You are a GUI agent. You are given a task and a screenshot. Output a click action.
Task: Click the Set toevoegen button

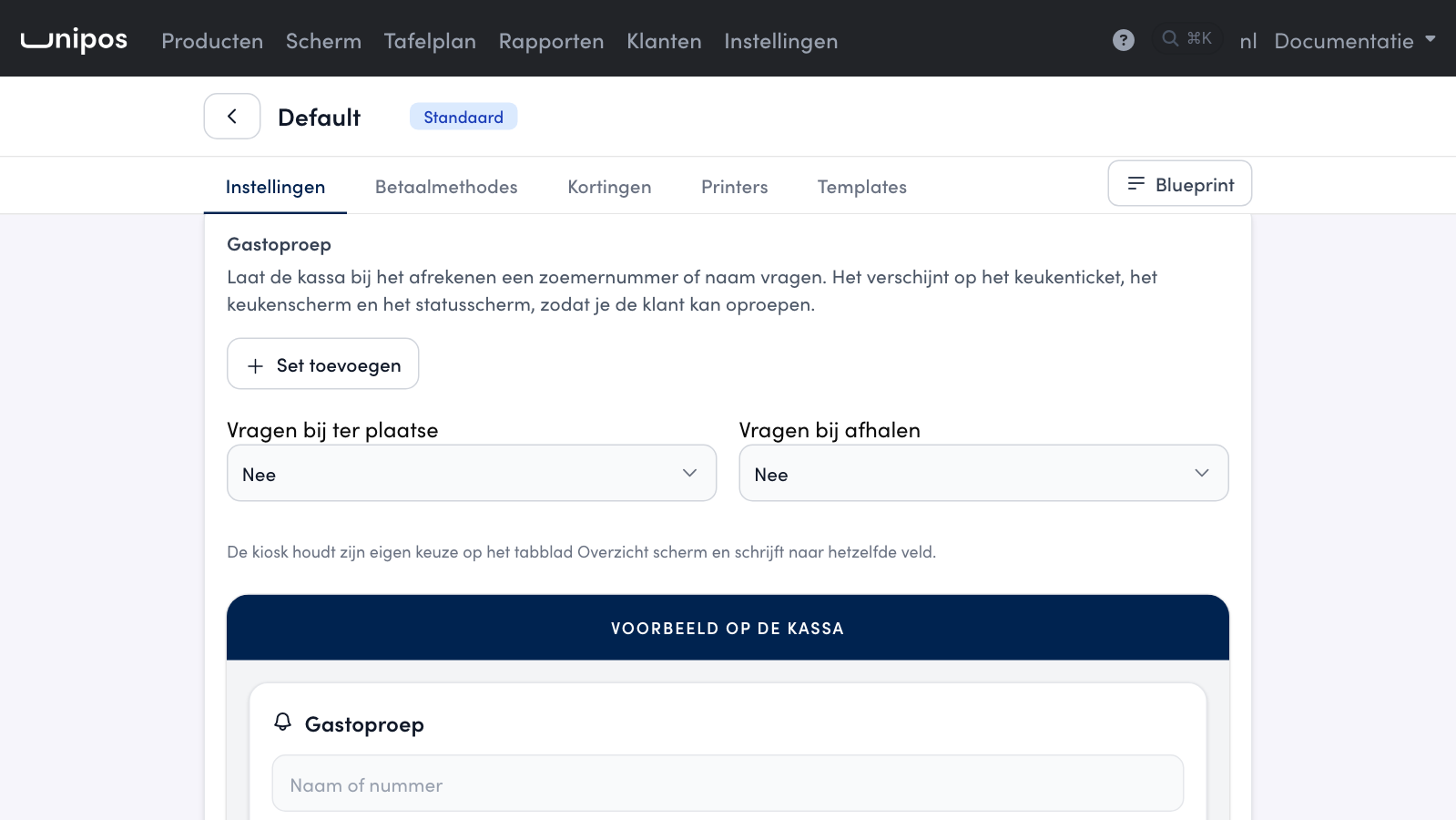click(323, 364)
